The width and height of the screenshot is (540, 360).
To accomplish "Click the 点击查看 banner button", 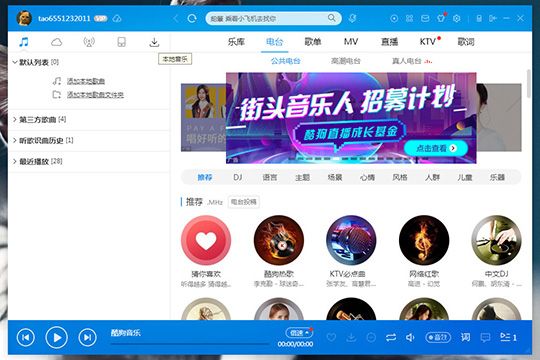I will click(x=436, y=148).
